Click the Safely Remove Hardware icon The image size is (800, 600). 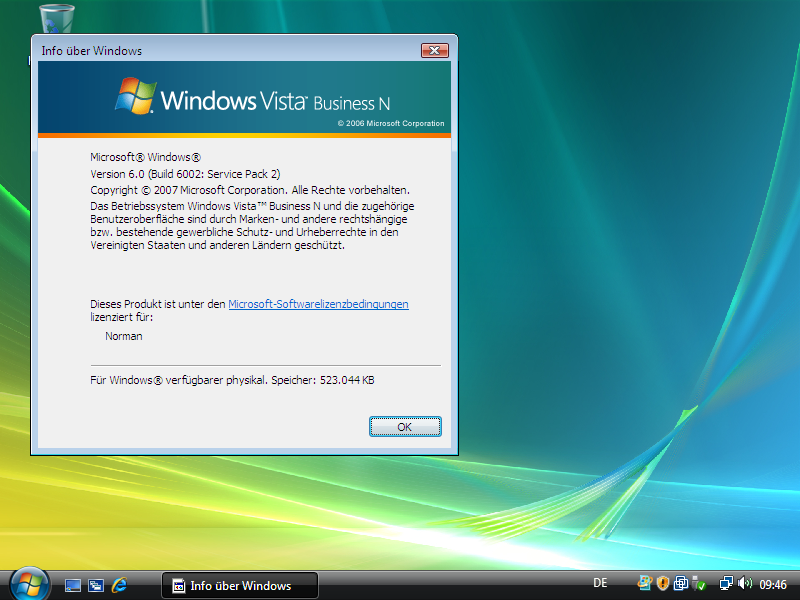point(699,583)
